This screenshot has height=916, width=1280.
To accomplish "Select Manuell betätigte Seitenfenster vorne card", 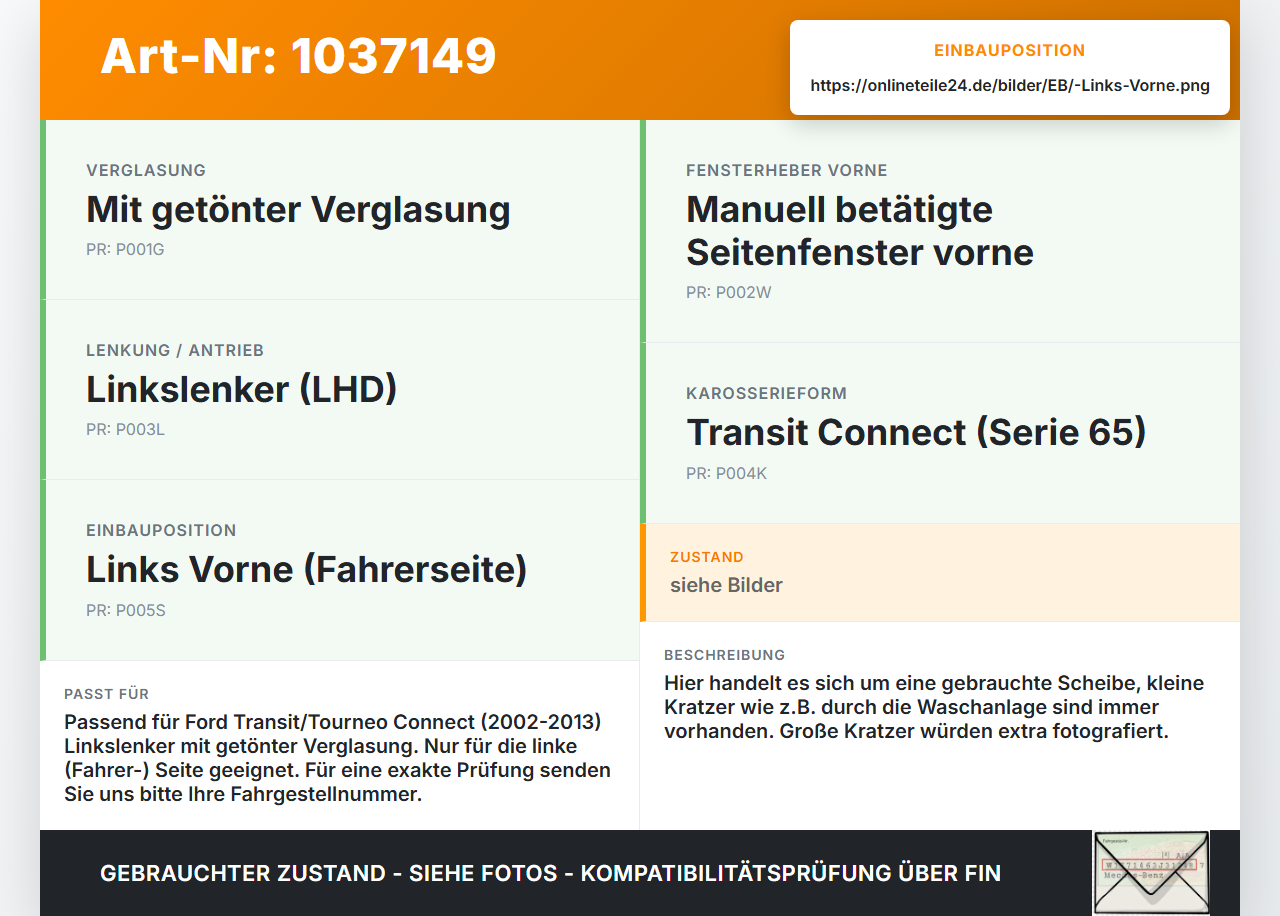I will coord(940,231).
